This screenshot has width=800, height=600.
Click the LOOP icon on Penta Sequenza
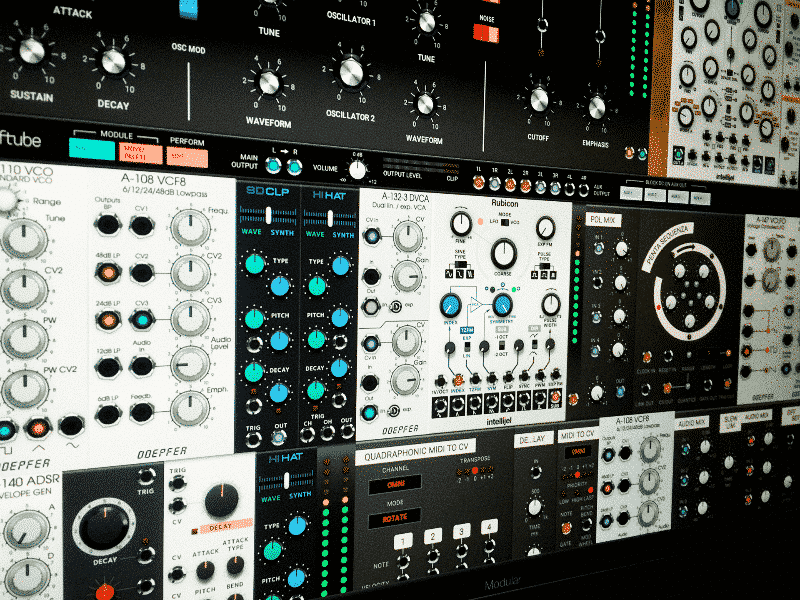pos(728,352)
